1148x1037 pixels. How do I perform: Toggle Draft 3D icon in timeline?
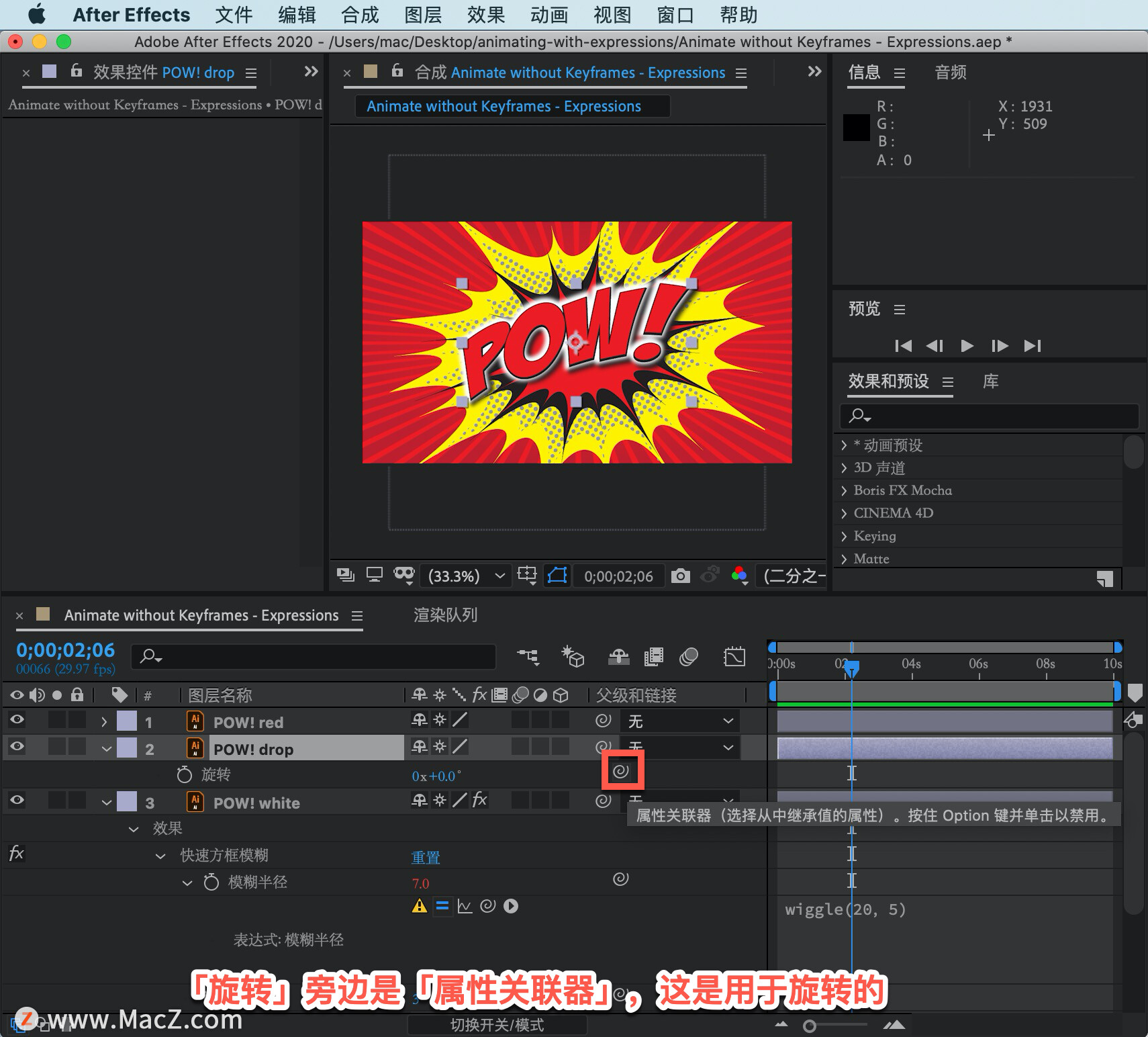[573, 657]
